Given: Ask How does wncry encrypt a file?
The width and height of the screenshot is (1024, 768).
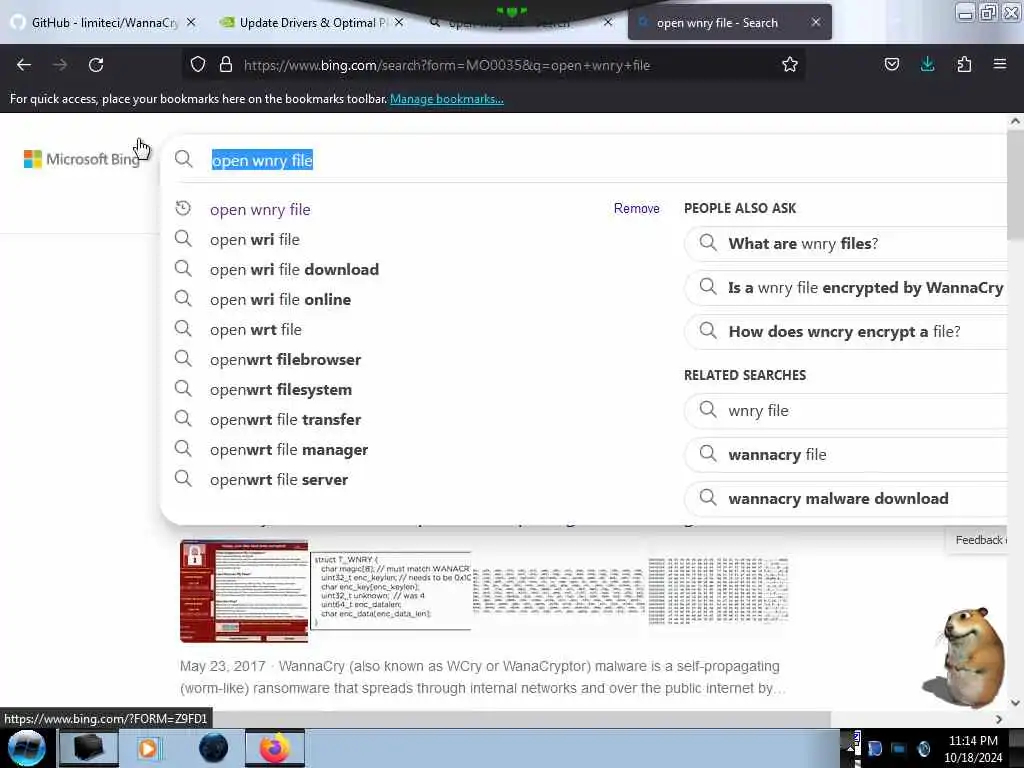Looking at the screenshot, I should tap(846, 332).
